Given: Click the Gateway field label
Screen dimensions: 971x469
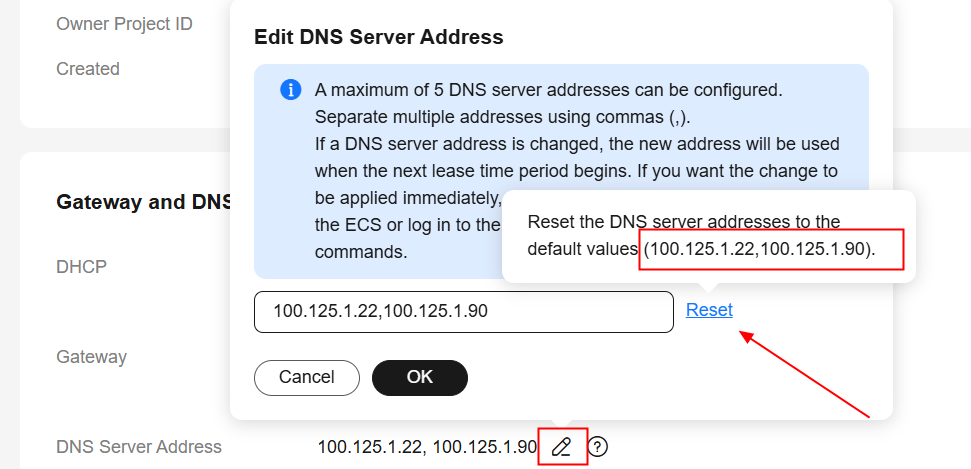Looking at the screenshot, I should click(x=91, y=357).
